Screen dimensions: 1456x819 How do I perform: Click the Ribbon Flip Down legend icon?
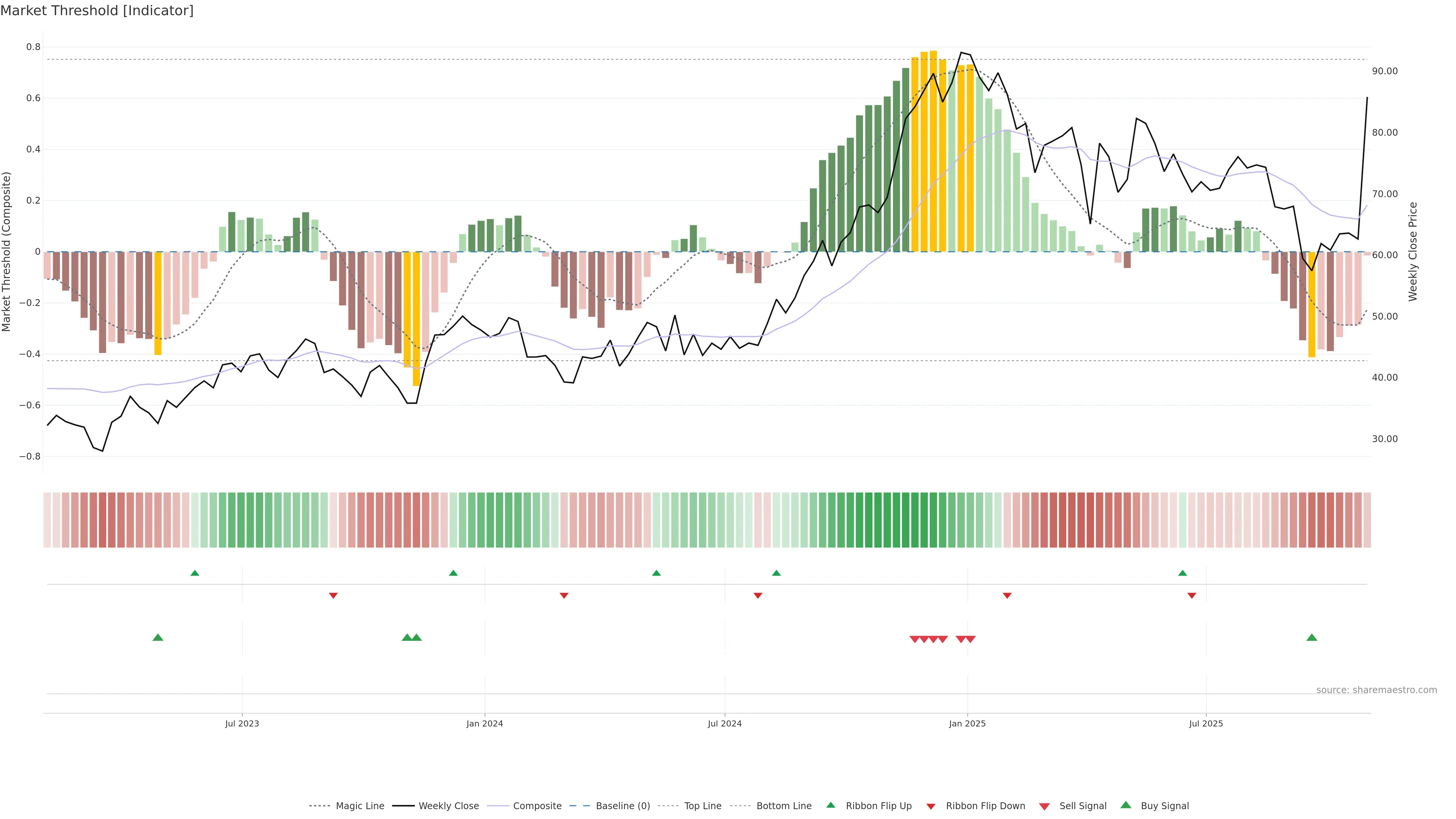(930, 806)
